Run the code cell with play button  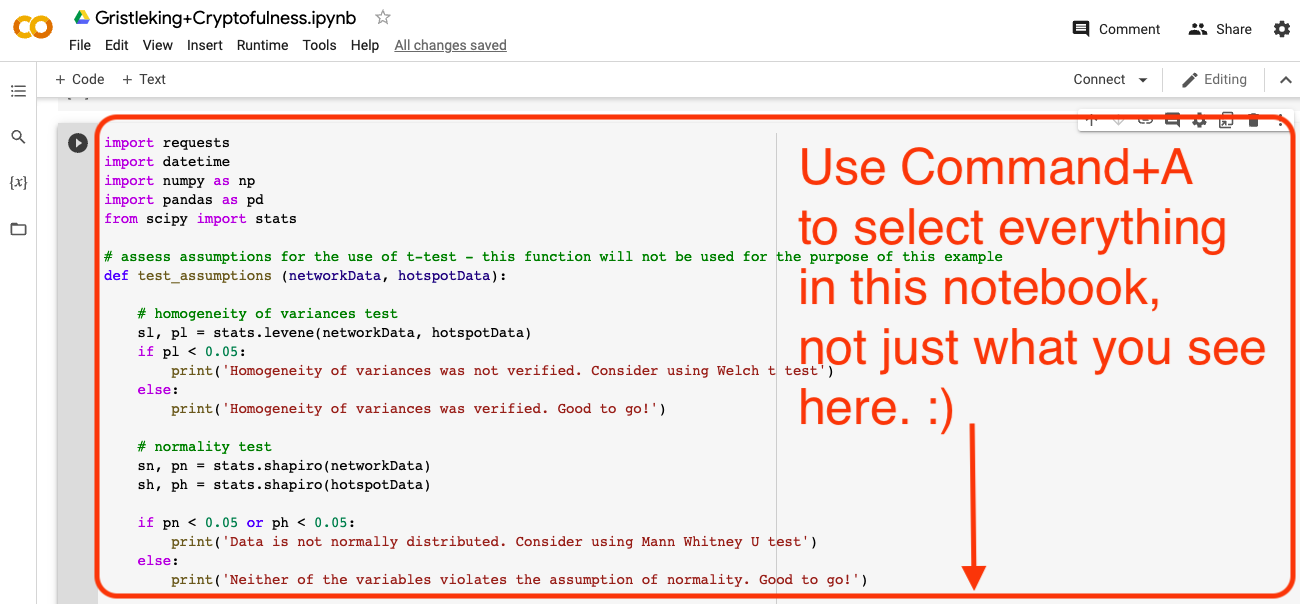pos(78,143)
